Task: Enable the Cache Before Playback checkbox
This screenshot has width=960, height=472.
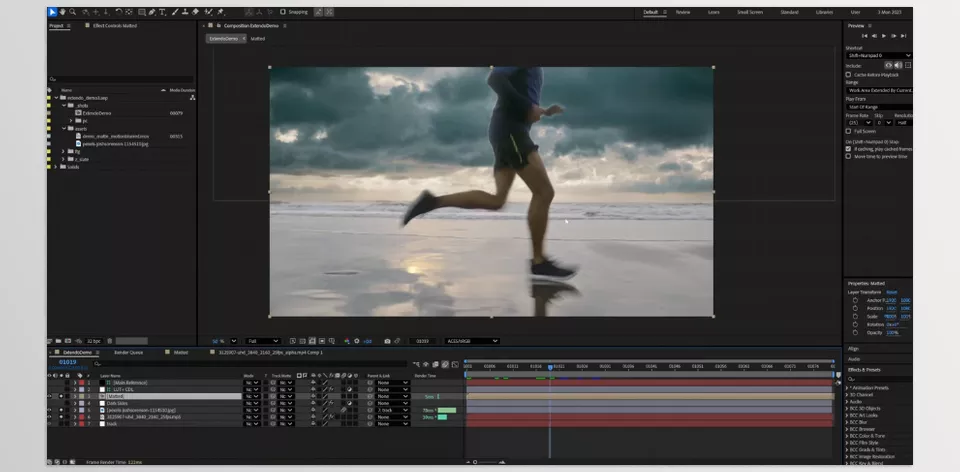Action: point(848,75)
